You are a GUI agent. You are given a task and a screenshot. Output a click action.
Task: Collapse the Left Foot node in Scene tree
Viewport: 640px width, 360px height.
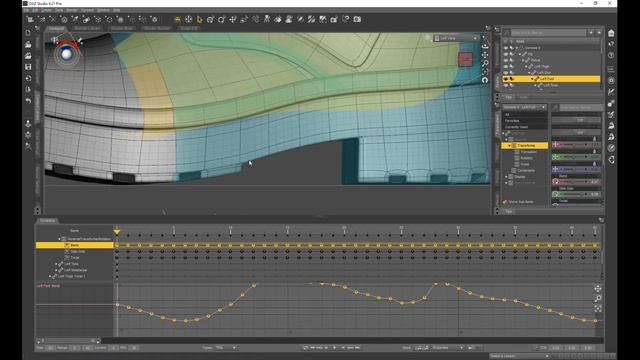pyautogui.click(x=532, y=79)
